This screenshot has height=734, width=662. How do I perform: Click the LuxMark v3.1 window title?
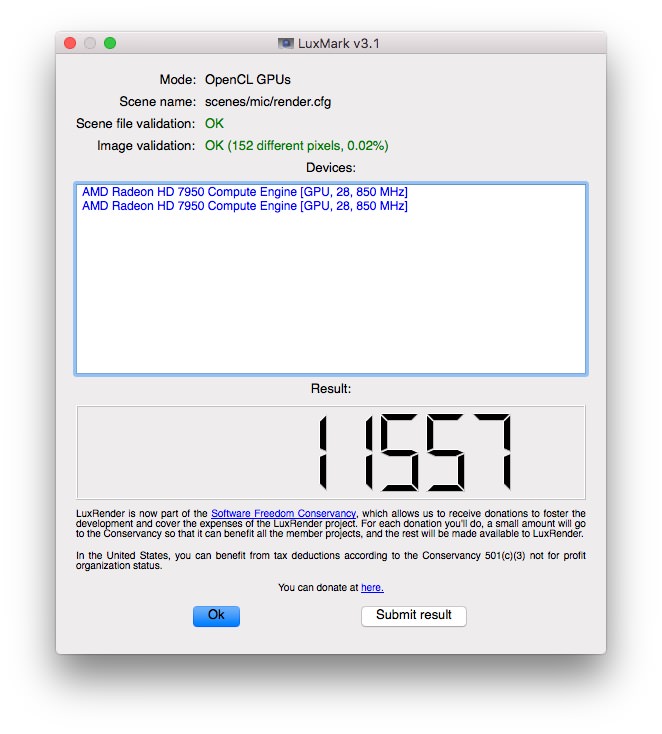pyautogui.click(x=338, y=44)
